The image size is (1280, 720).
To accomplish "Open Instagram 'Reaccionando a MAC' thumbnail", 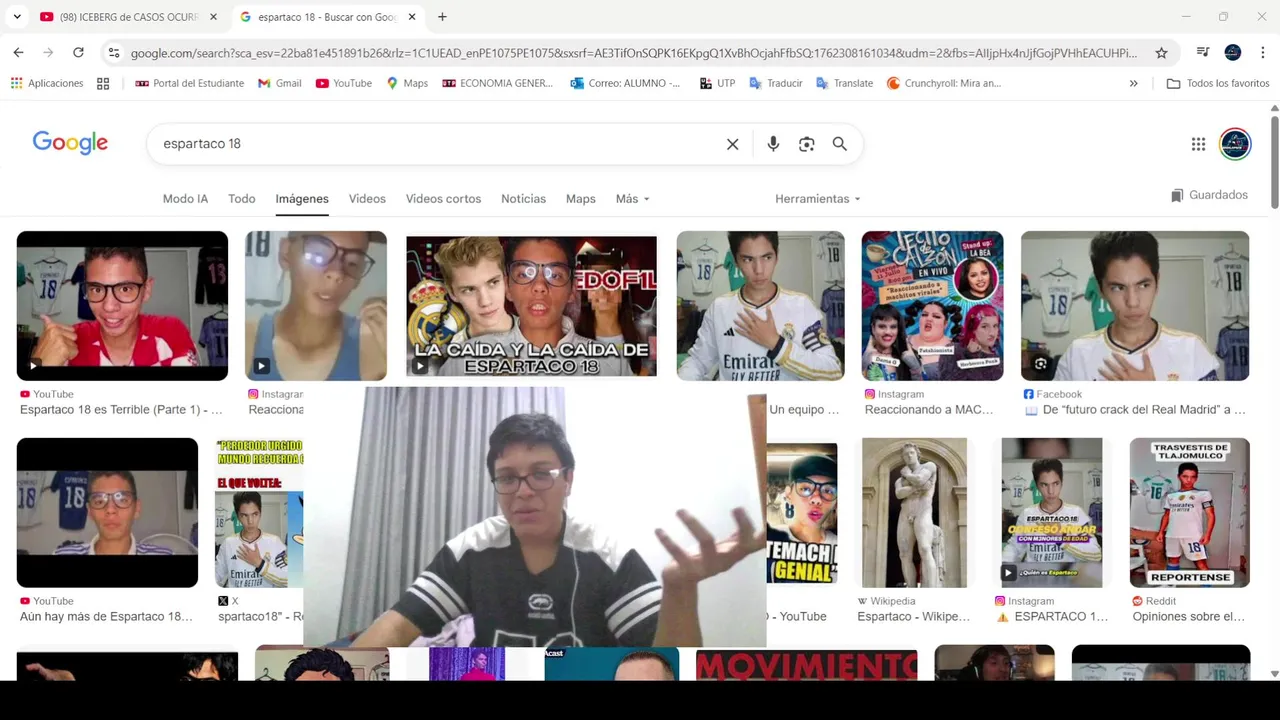I will pyautogui.click(x=932, y=306).
